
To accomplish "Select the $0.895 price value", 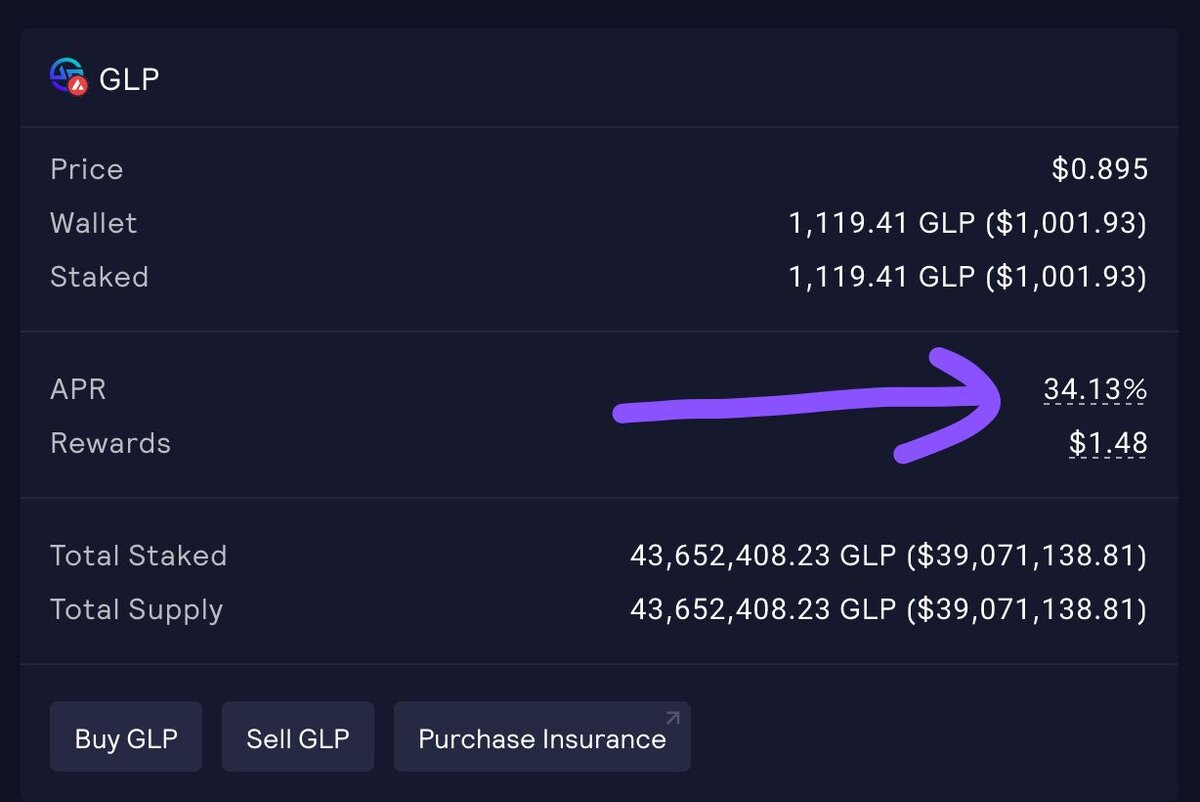I will [x=1099, y=169].
